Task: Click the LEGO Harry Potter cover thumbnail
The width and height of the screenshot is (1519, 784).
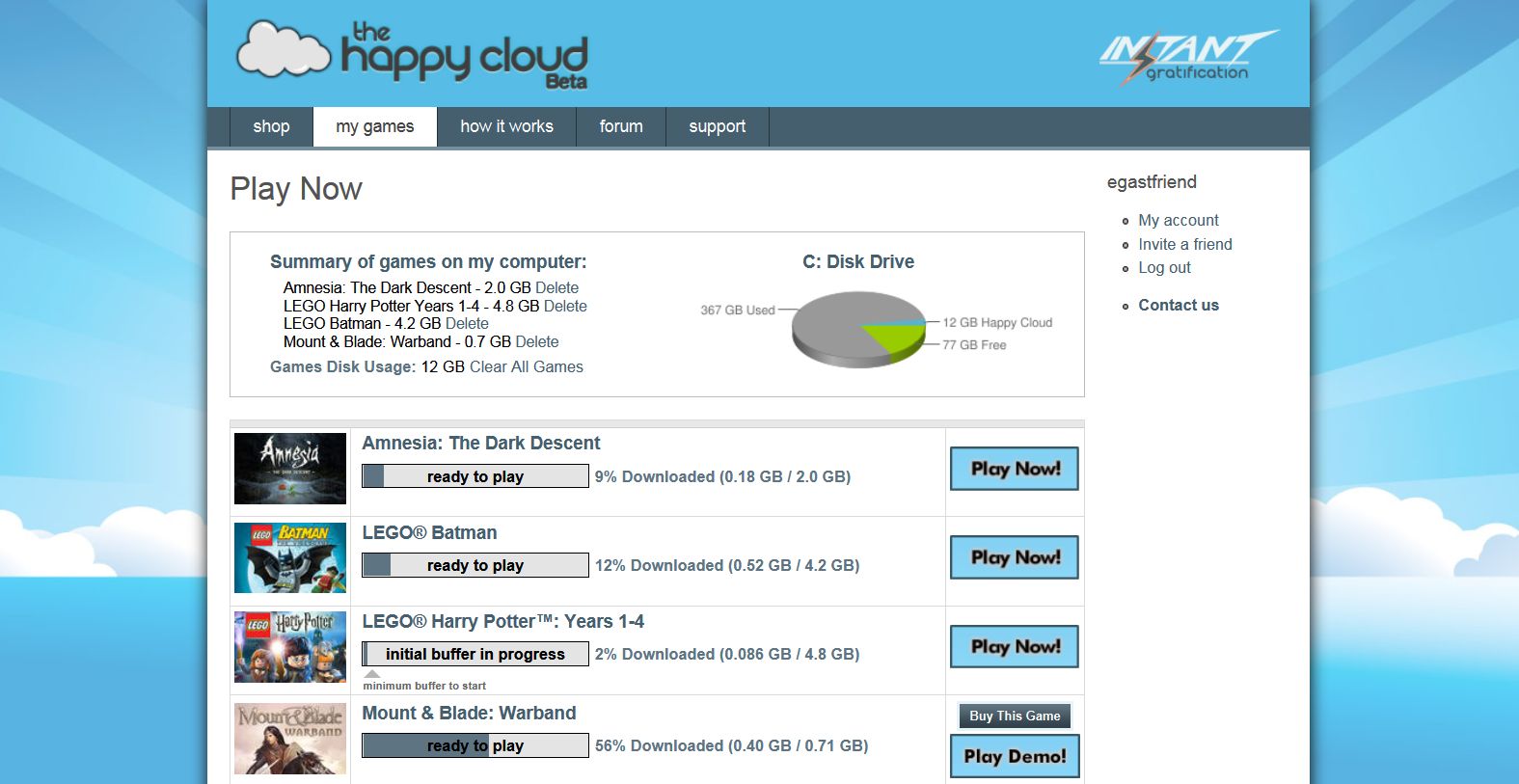Action: pyautogui.click(x=290, y=647)
